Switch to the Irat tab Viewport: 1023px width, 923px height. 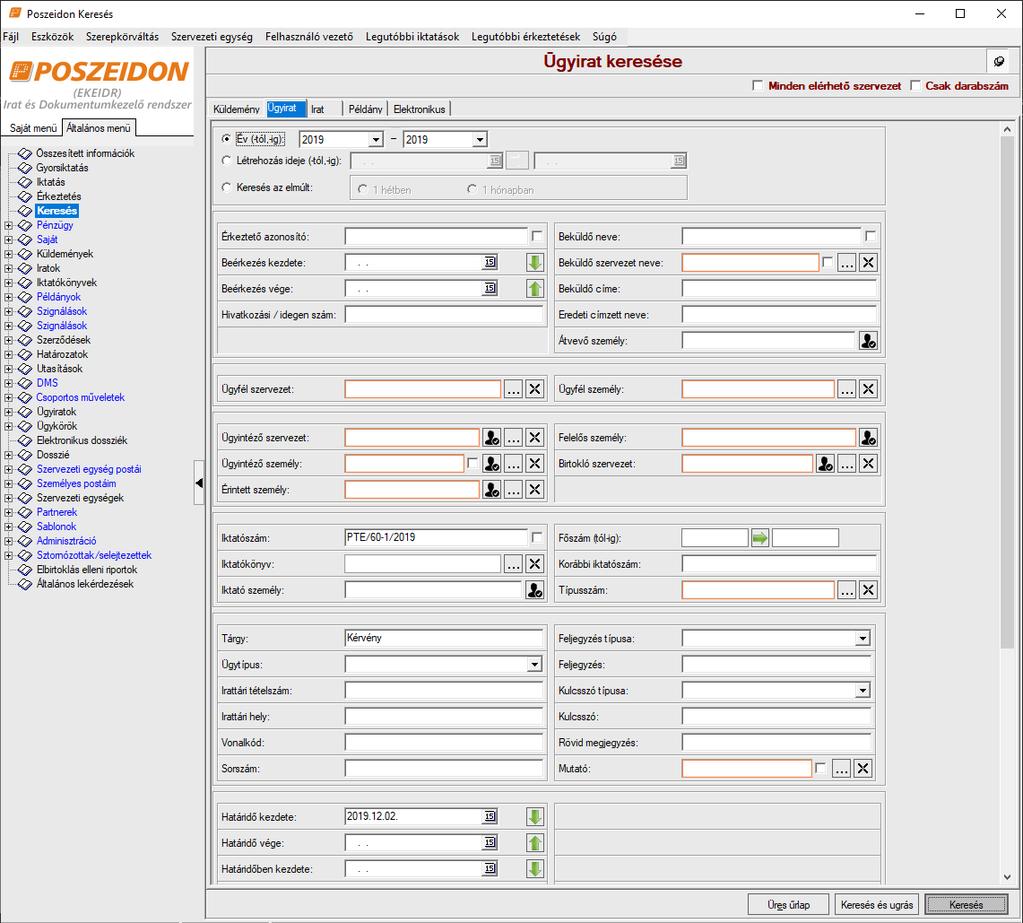(318, 109)
